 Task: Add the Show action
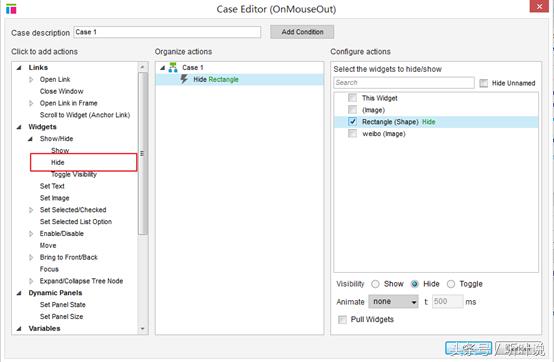point(60,150)
